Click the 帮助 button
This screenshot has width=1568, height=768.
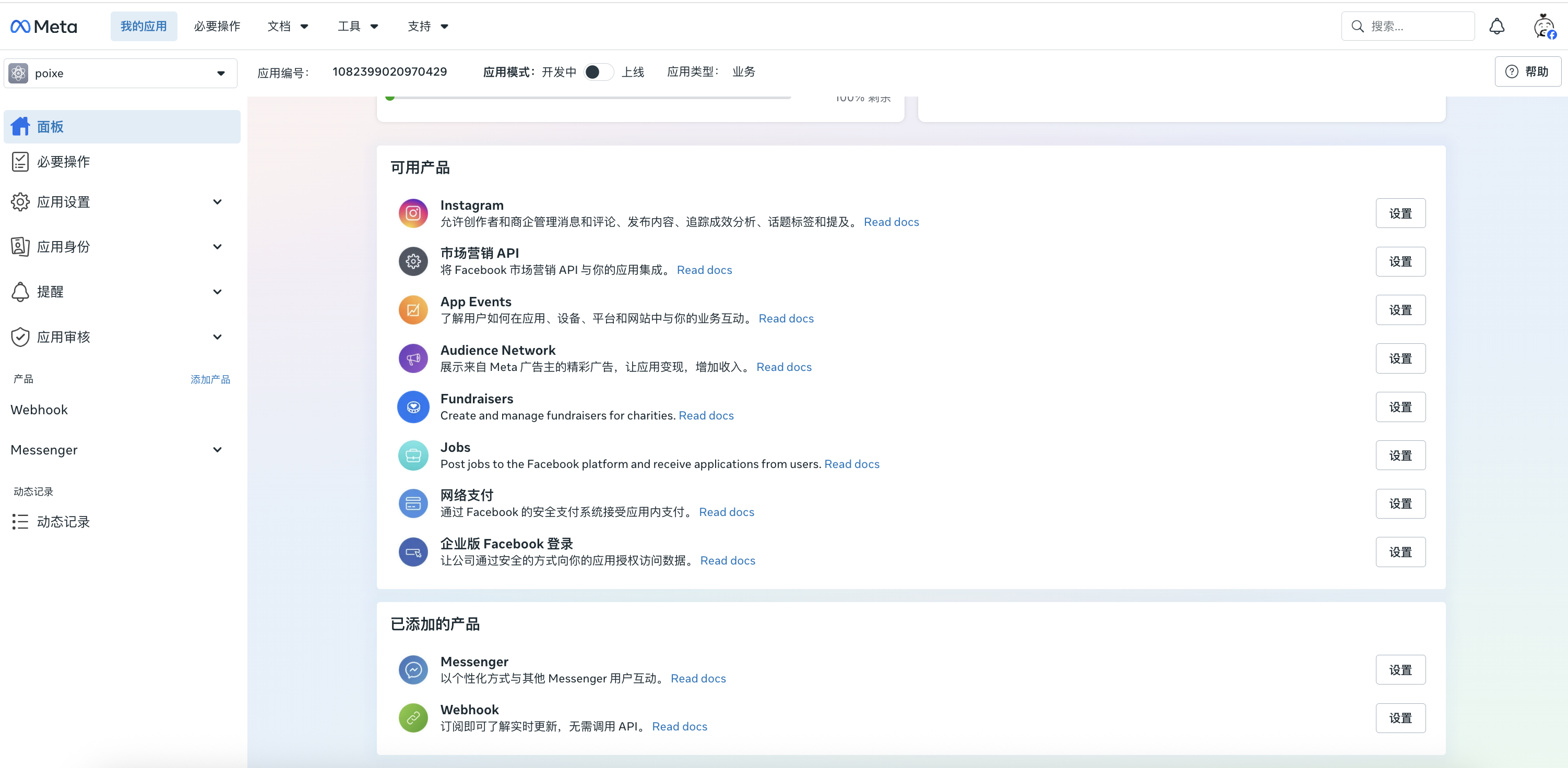point(1528,71)
